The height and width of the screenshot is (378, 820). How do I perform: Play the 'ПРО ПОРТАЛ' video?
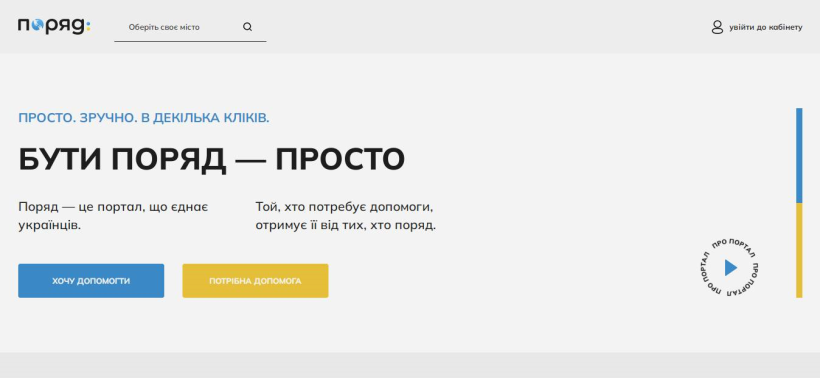pyautogui.click(x=730, y=268)
